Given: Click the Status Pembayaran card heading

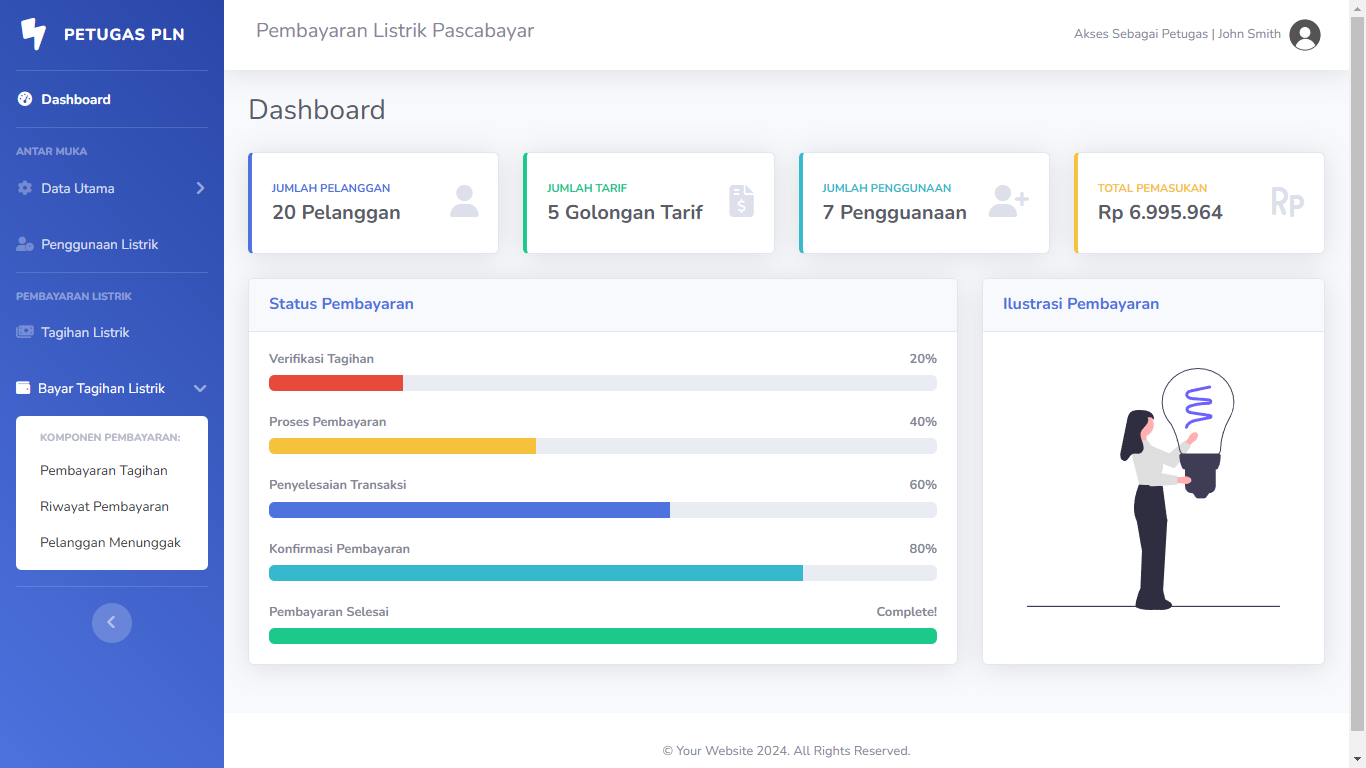Looking at the screenshot, I should (x=341, y=304).
